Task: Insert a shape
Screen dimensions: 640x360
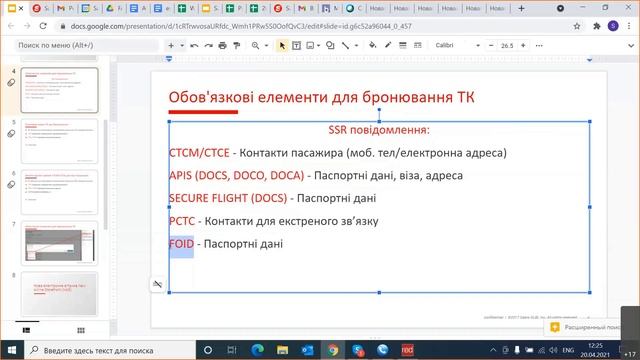Action: click(330, 46)
